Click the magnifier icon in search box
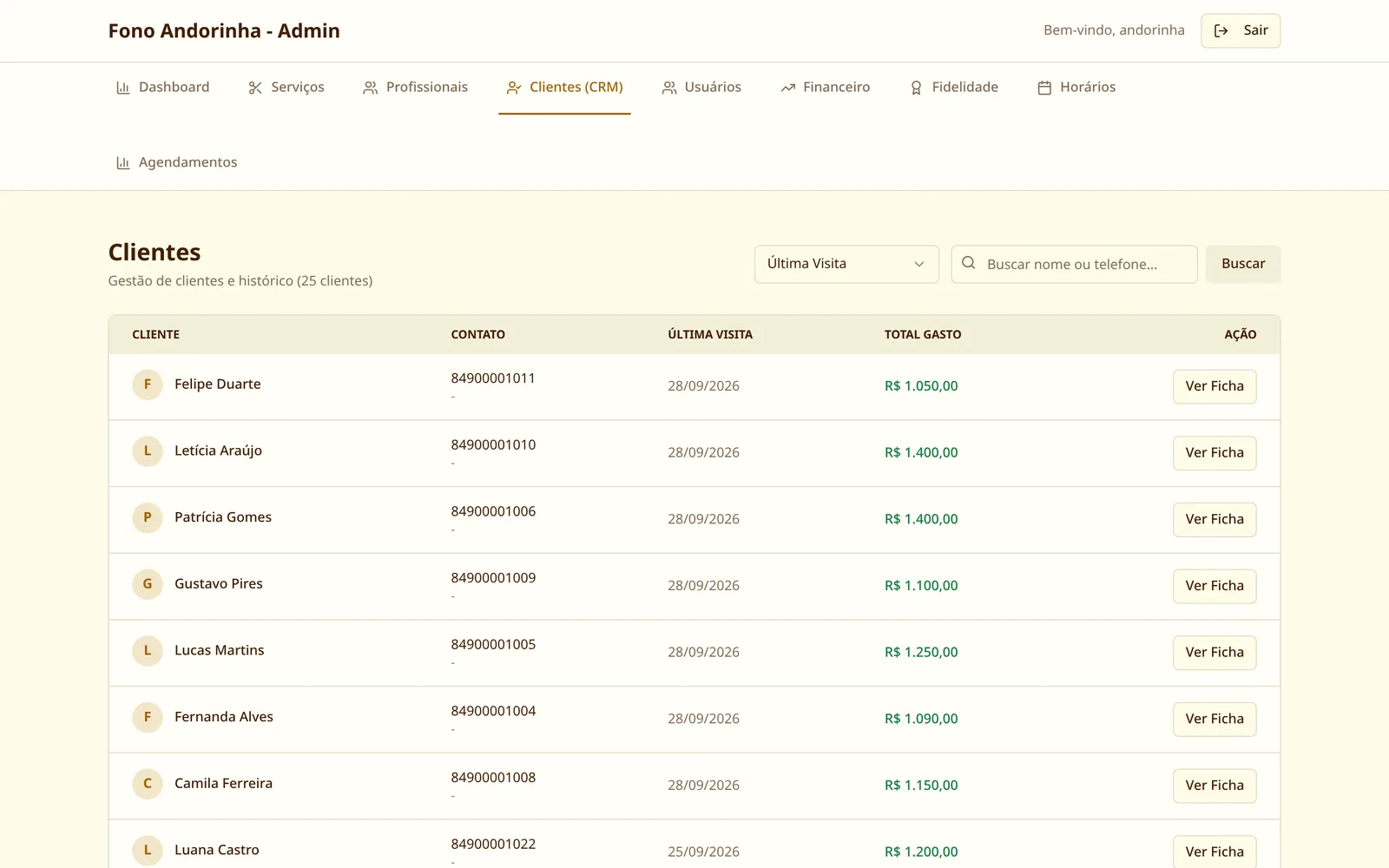The image size is (1389, 868). pos(969,263)
